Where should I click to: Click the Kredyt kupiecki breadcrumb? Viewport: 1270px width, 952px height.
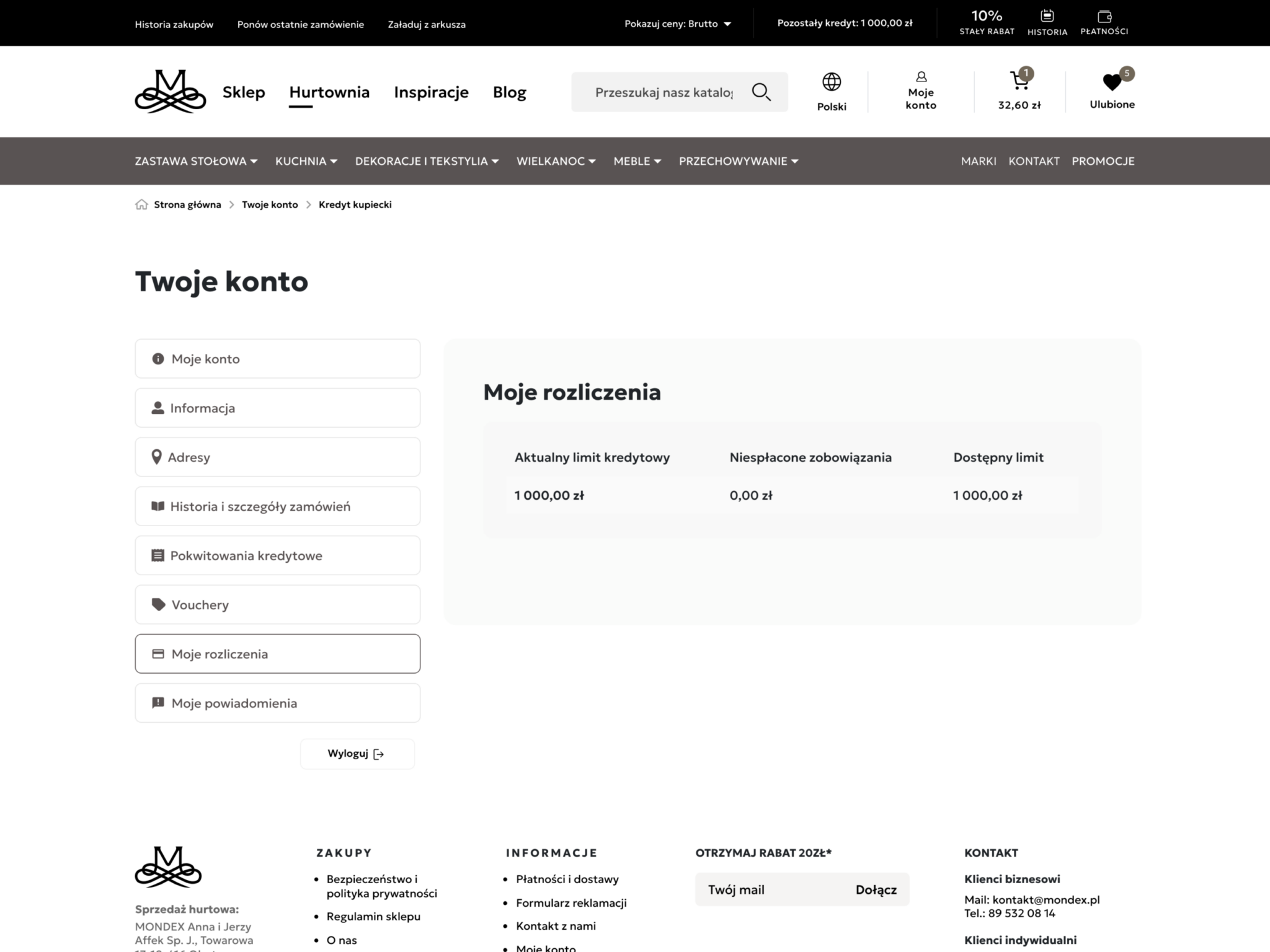click(x=355, y=205)
